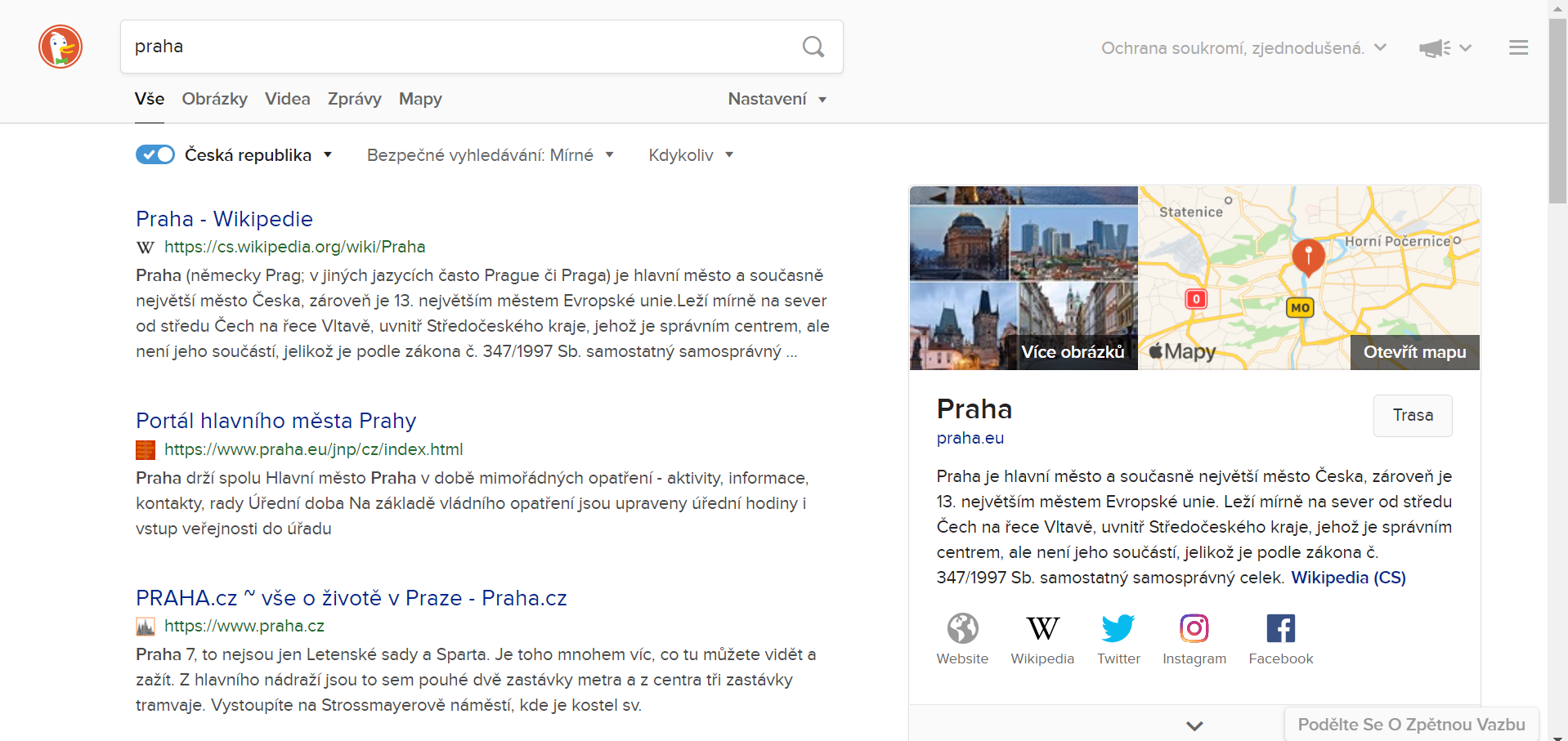The width and height of the screenshot is (1568, 741).
Task: Select the Vše tab
Action: pos(150,99)
